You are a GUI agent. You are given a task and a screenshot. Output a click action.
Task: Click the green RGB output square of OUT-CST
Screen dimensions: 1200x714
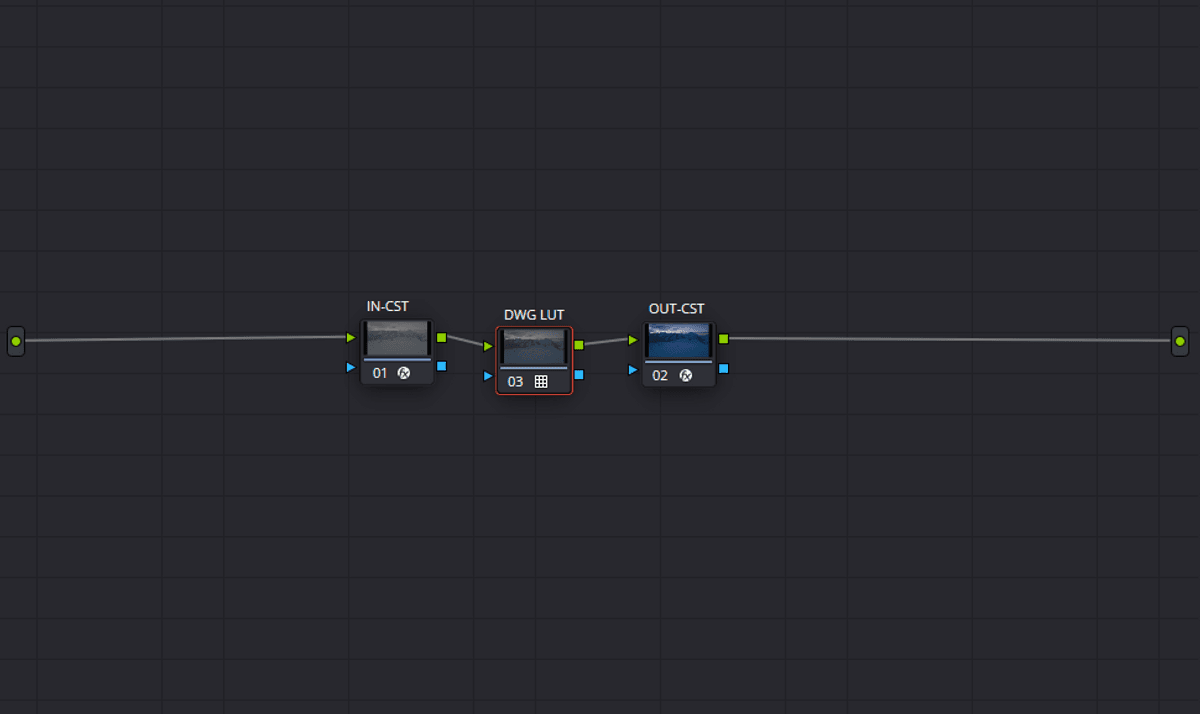pos(723,339)
